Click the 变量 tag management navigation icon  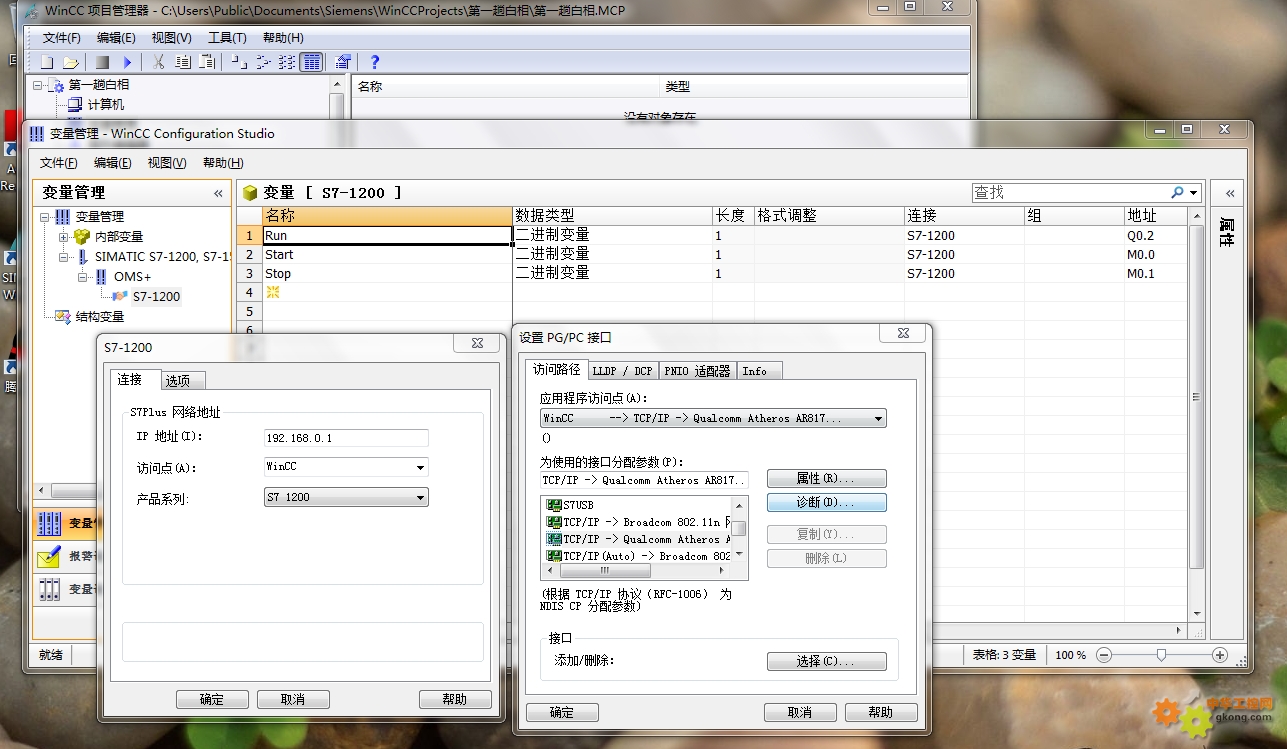(x=49, y=522)
